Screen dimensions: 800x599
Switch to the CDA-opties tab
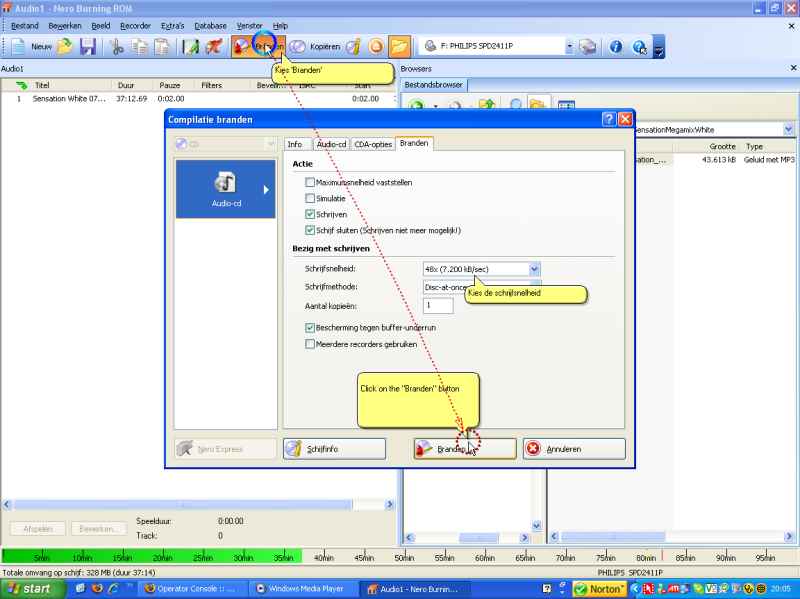(373, 144)
